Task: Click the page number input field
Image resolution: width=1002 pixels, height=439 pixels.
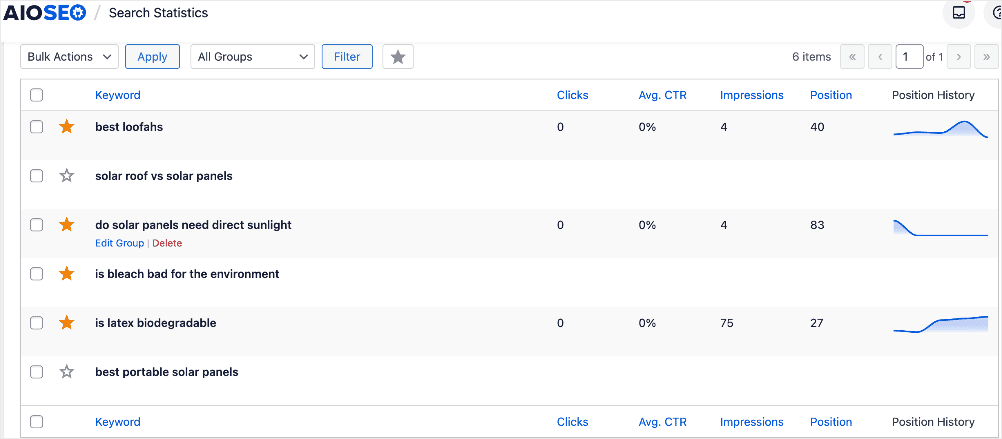Action: [909, 57]
